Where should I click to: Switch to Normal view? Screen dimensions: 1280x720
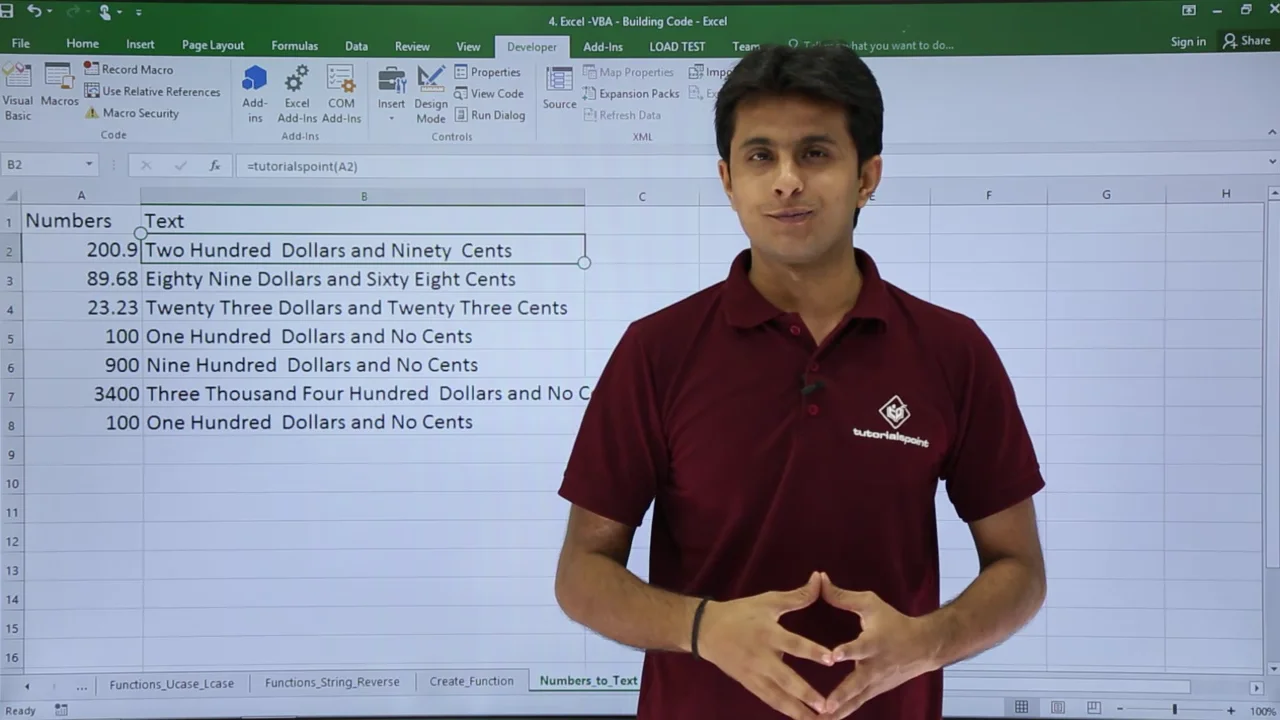1021,708
